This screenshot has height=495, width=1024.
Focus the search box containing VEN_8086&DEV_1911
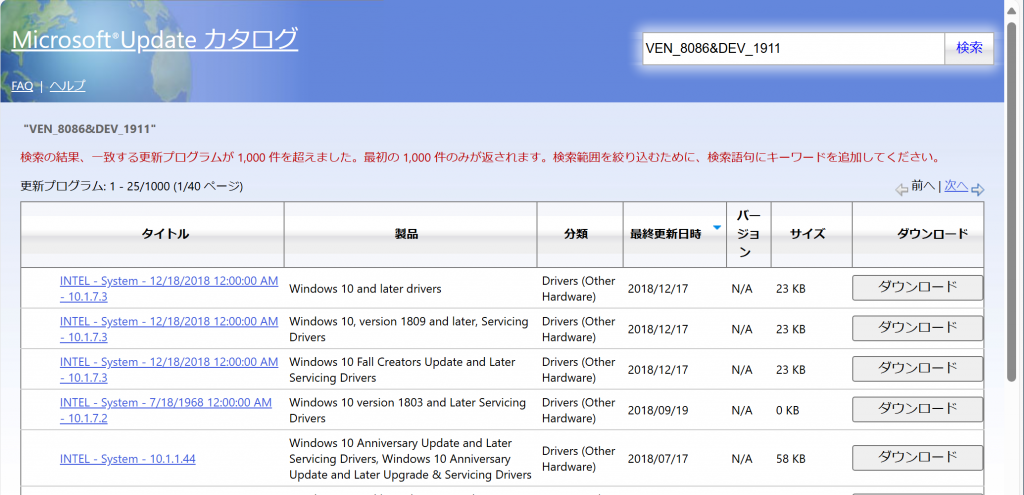[x=793, y=48]
